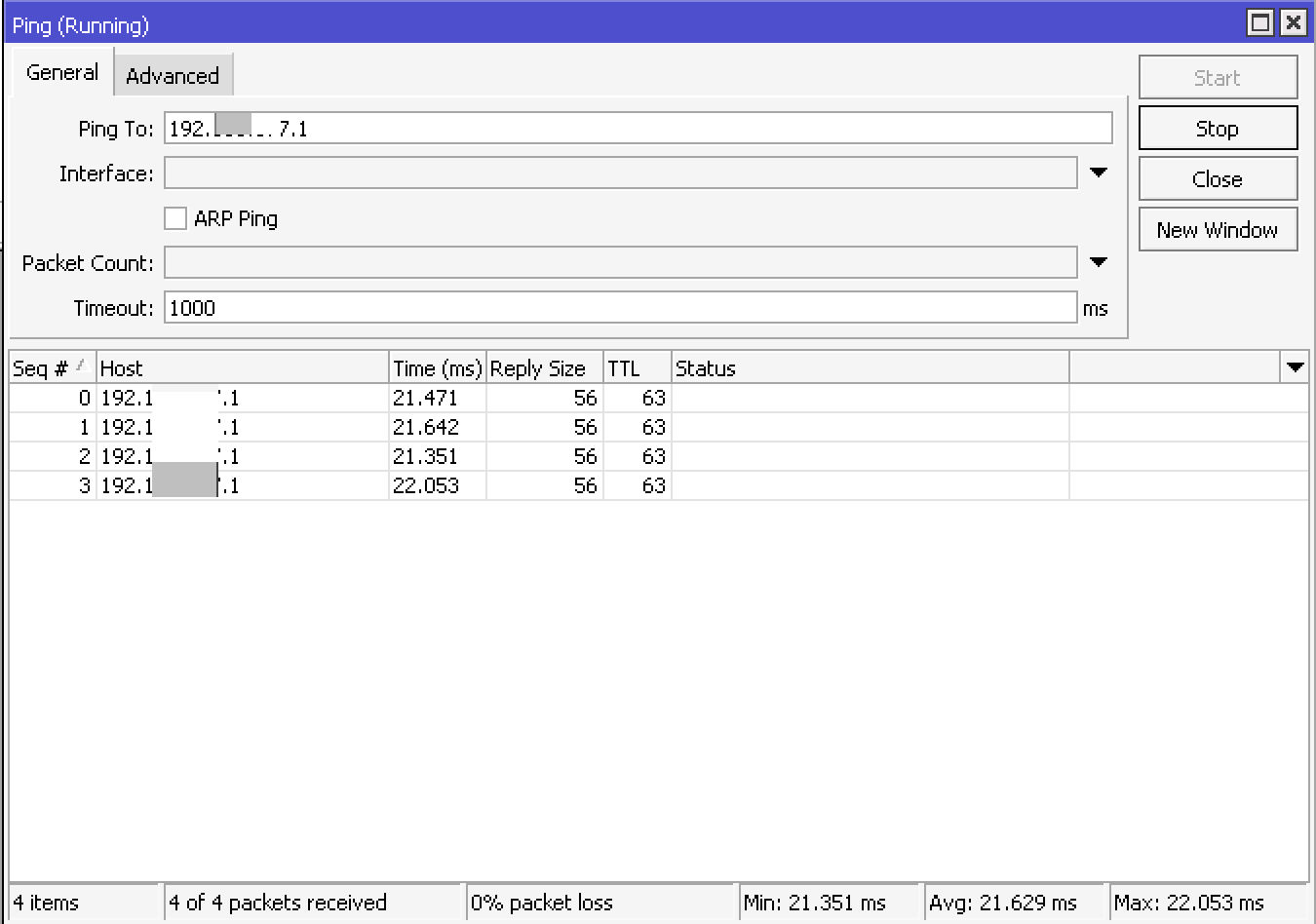Click the host cell of sequence 0
1316x924 pixels.
click(x=243, y=398)
